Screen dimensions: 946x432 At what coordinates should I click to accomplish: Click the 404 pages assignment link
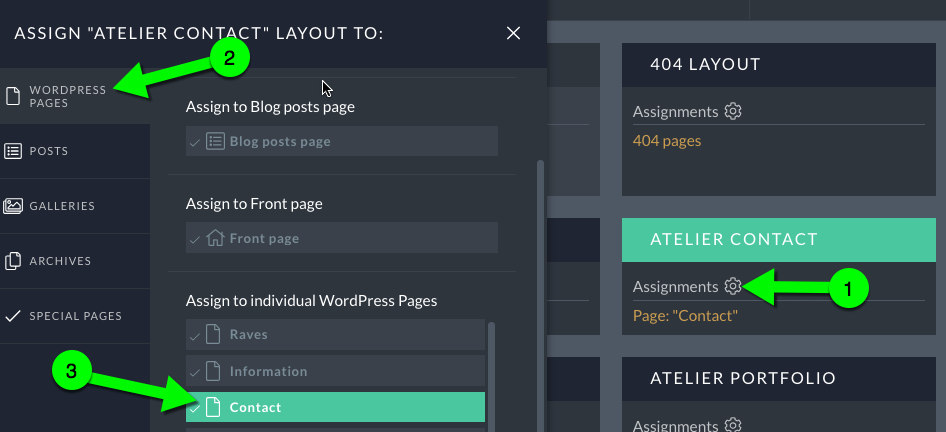pyautogui.click(x=667, y=141)
